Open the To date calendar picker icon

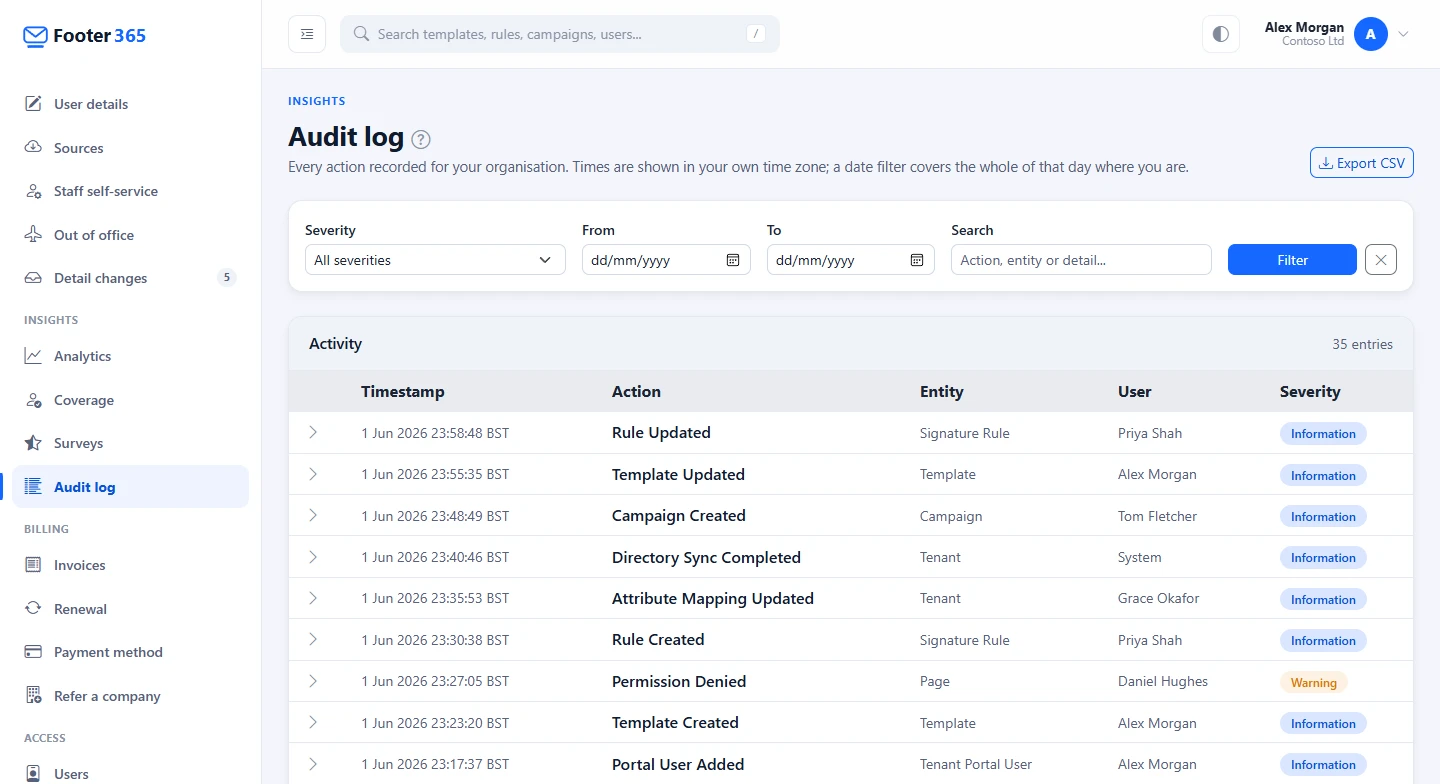tap(917, 260)
